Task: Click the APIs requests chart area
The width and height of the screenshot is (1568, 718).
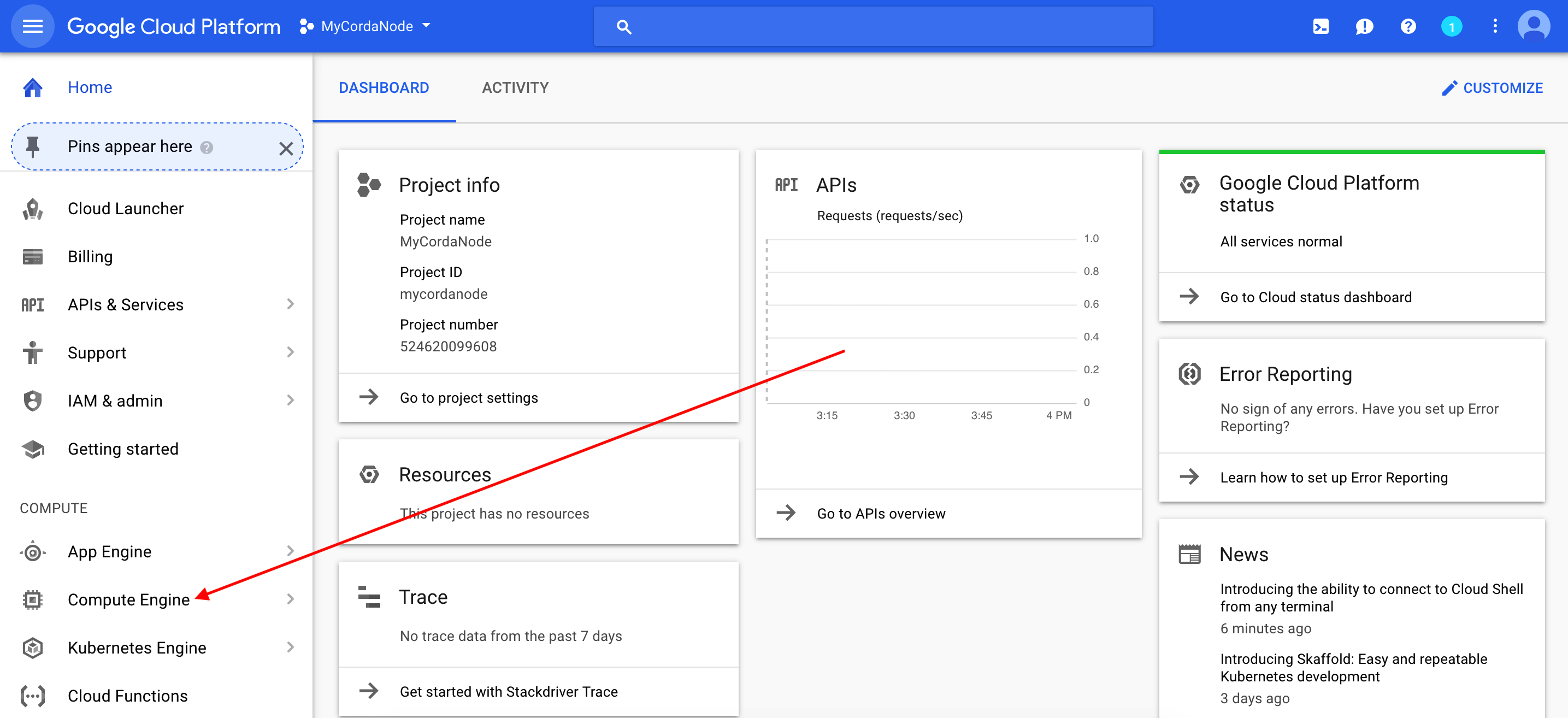Action: pyautogui.click(x=921, y=320)
